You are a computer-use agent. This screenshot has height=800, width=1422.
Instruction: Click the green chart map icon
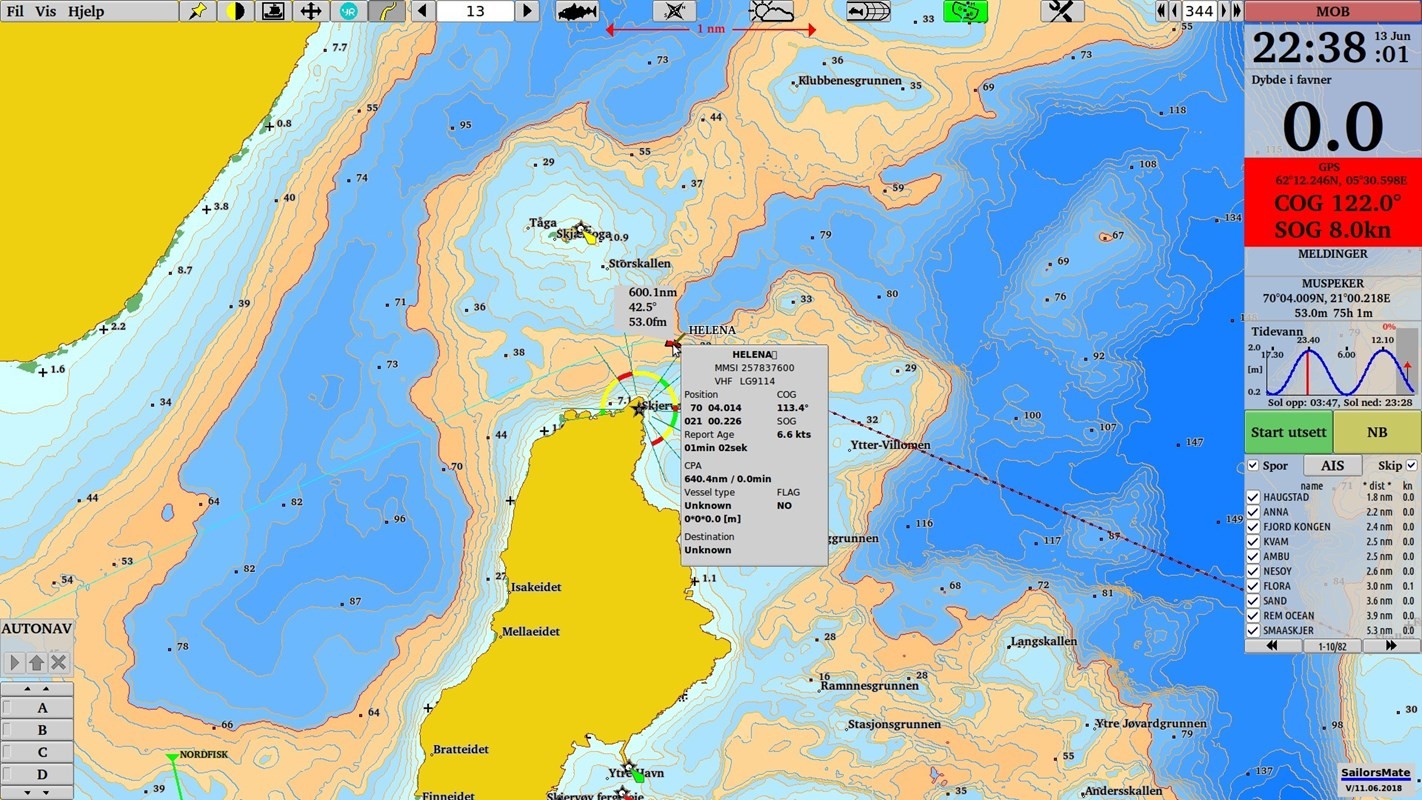point(965,11)
